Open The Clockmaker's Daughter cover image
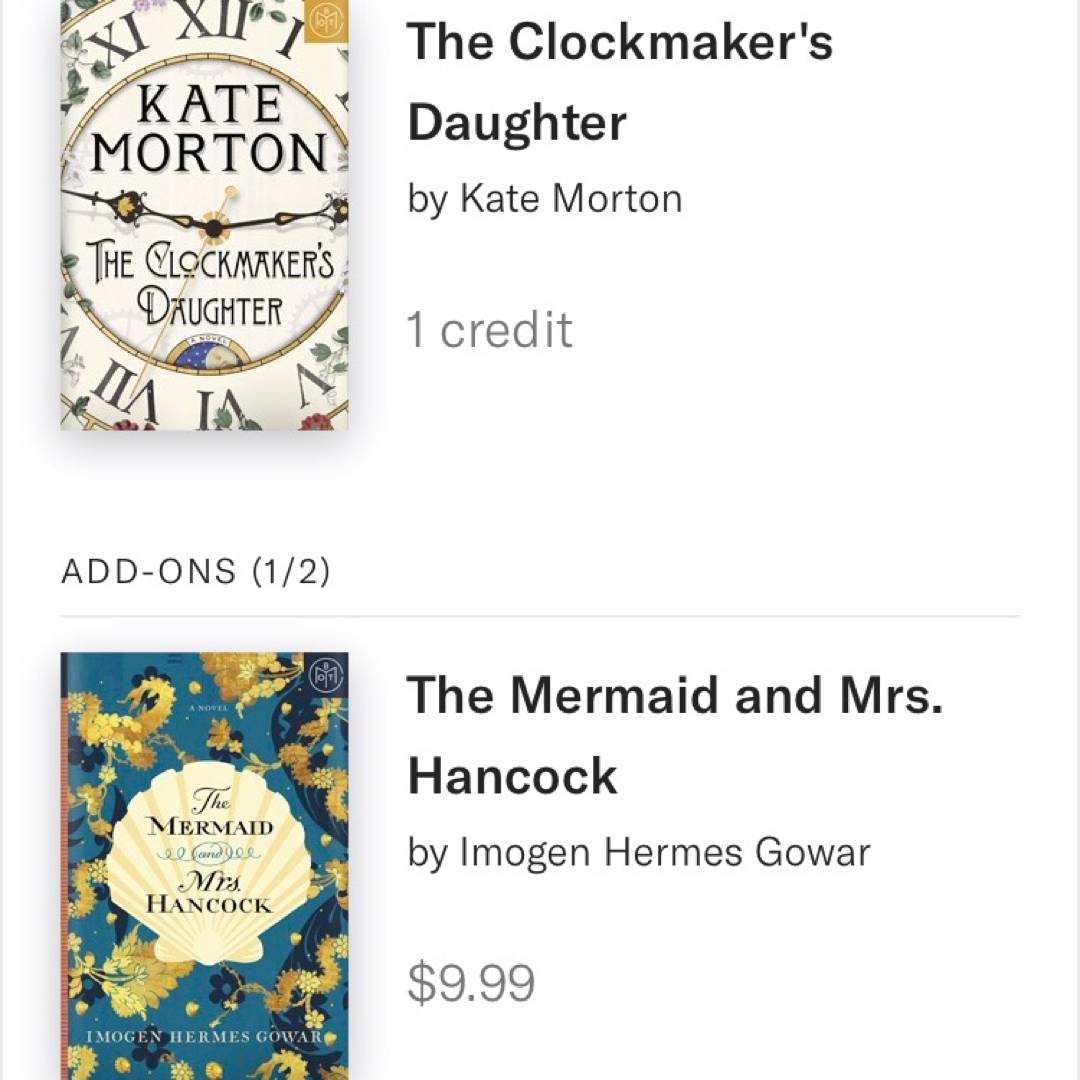The image size is (1080, 1080). (204, 215)
